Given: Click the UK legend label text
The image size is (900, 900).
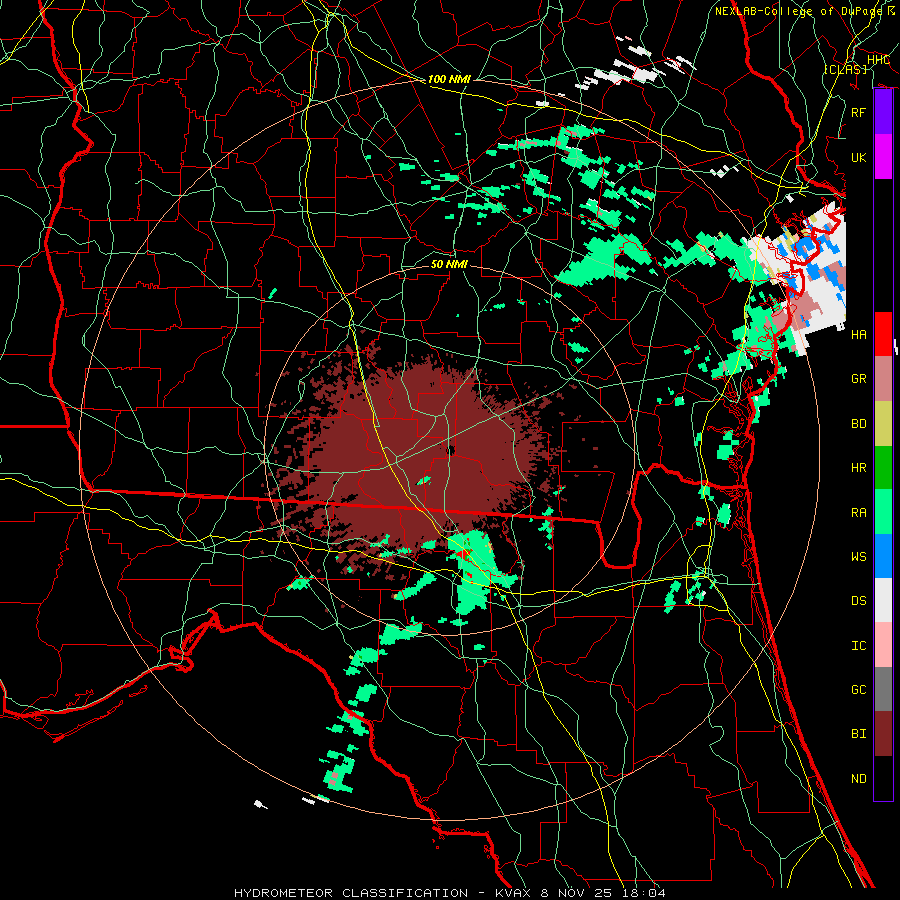Looking at the screenshot, I should tap(858, 157).
